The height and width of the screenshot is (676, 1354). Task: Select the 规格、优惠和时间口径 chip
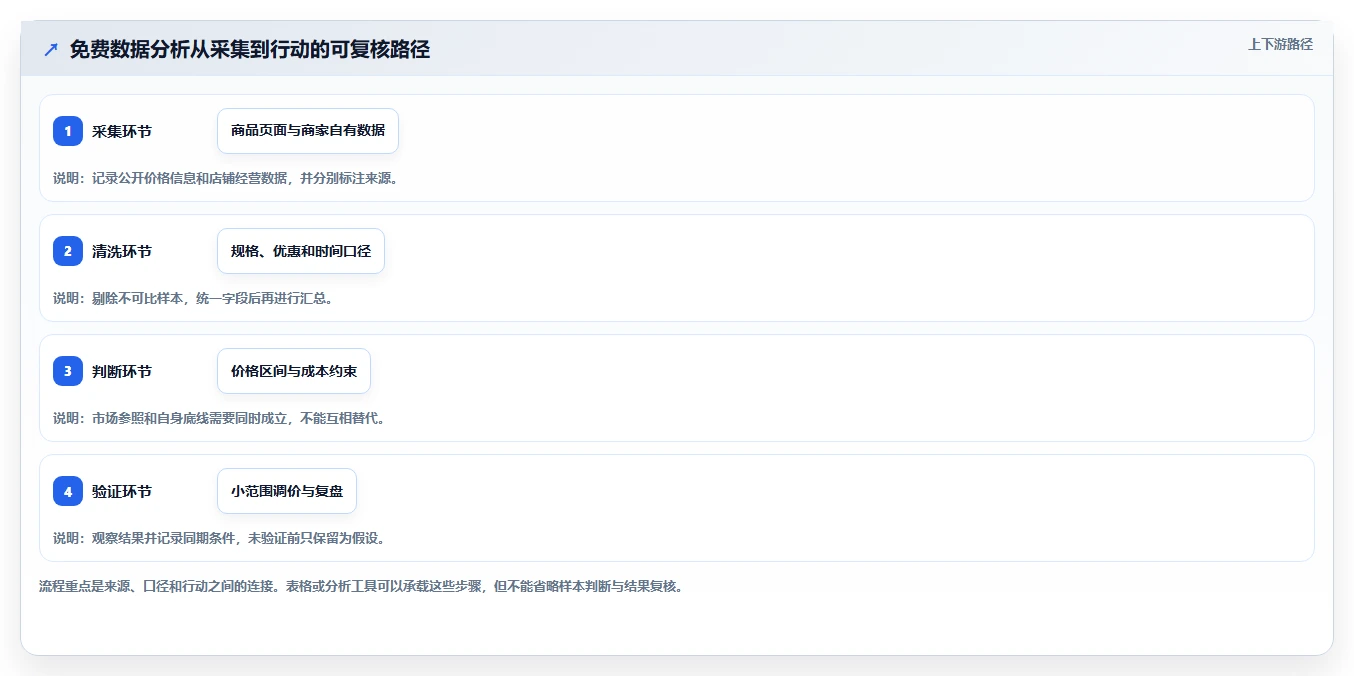pos(301,251)
